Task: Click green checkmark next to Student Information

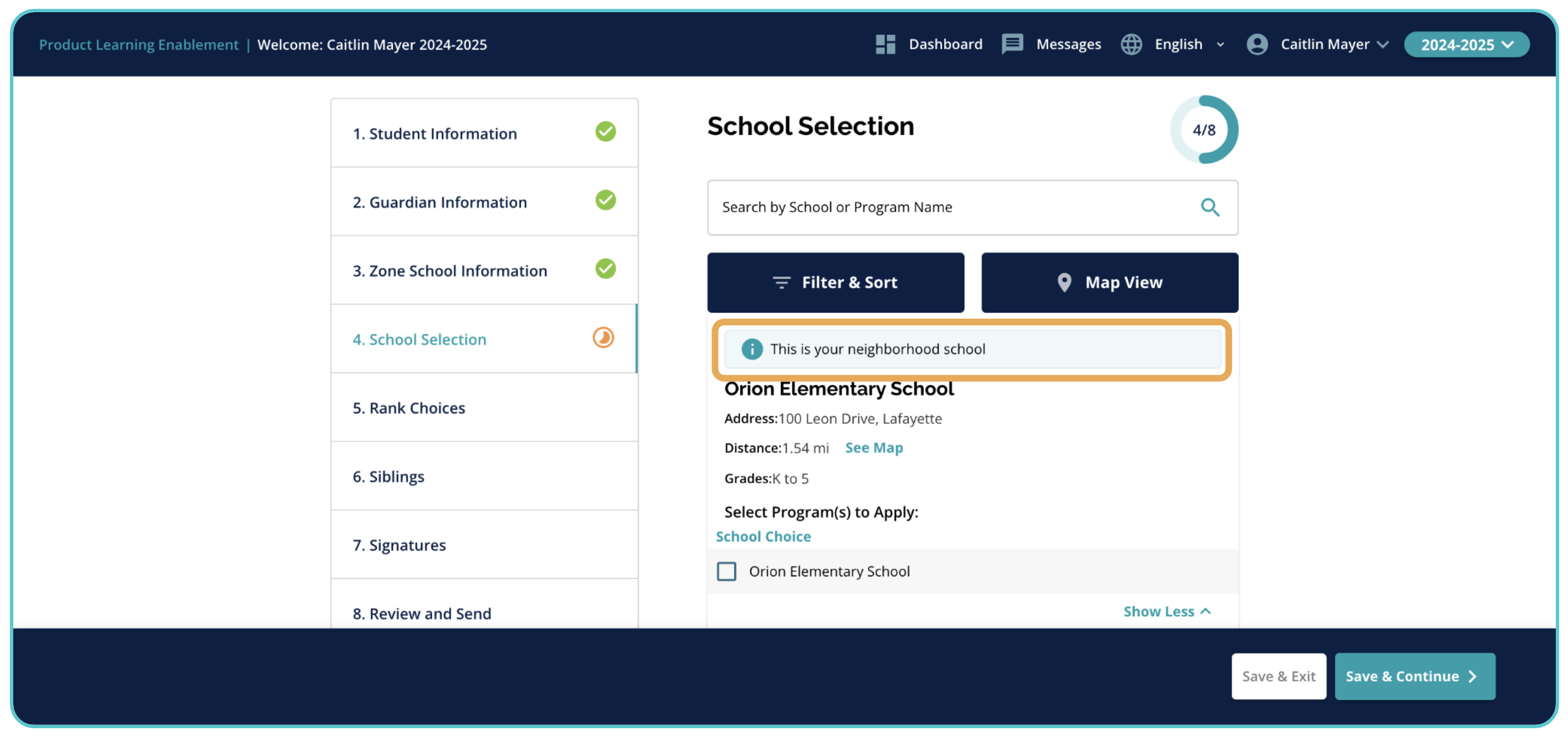Action: [x=605, y=131]
